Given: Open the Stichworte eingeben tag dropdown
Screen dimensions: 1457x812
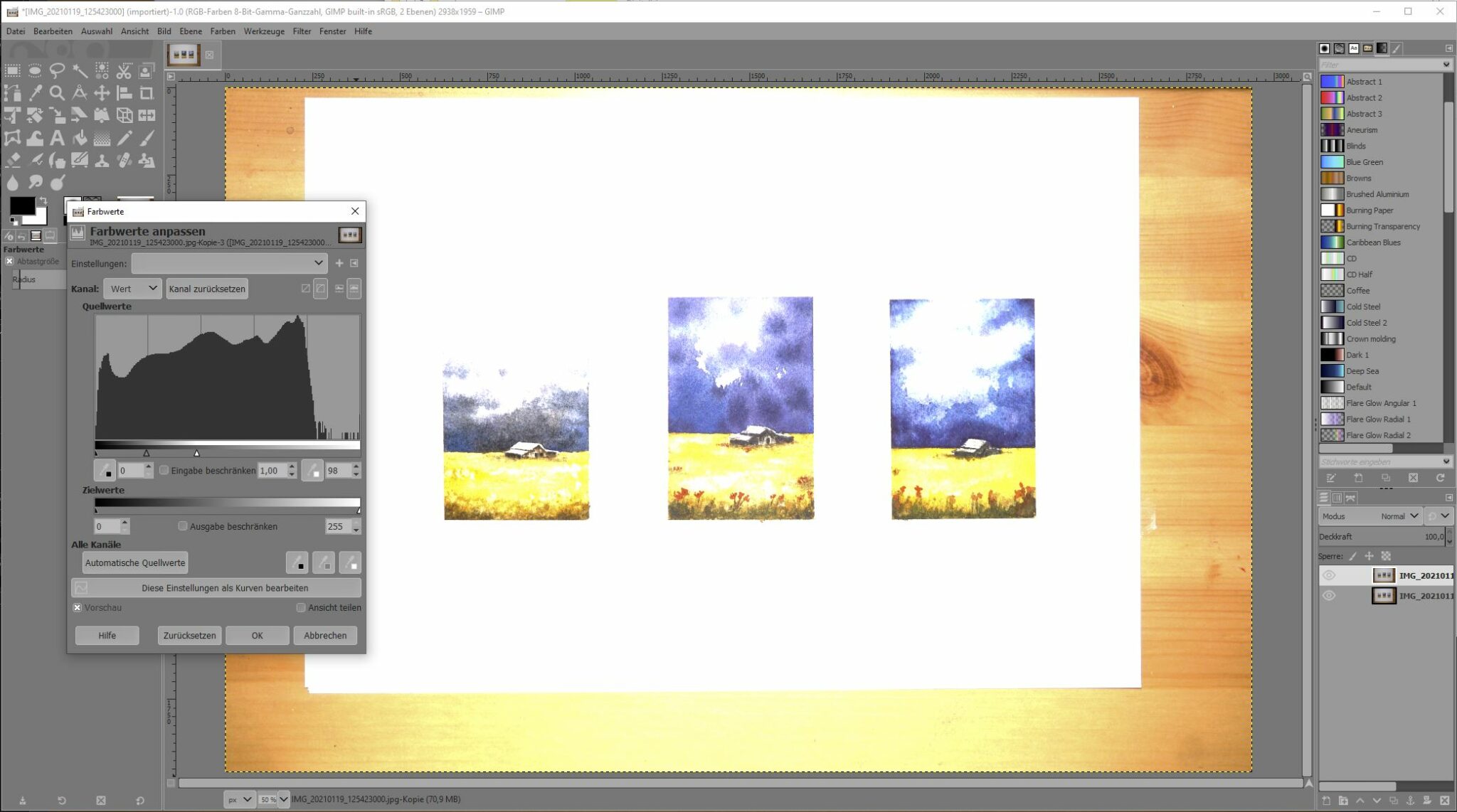Looking at the screenshot, I should point(1446,461).
